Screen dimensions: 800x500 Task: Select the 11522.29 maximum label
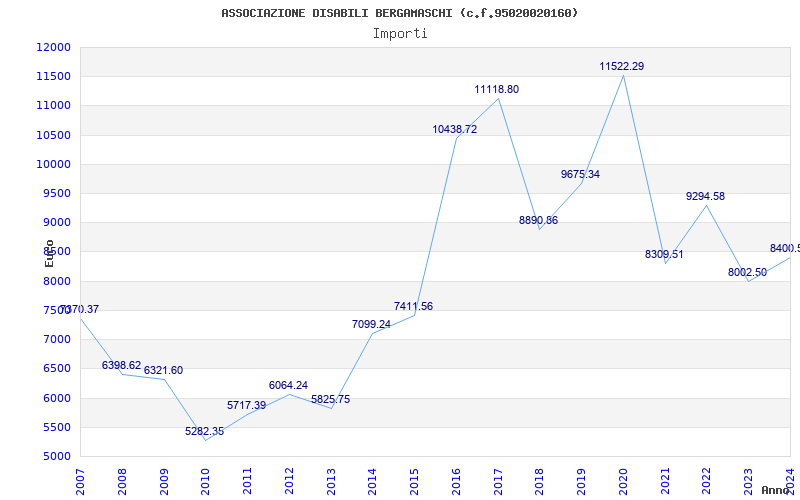point(621,66)
